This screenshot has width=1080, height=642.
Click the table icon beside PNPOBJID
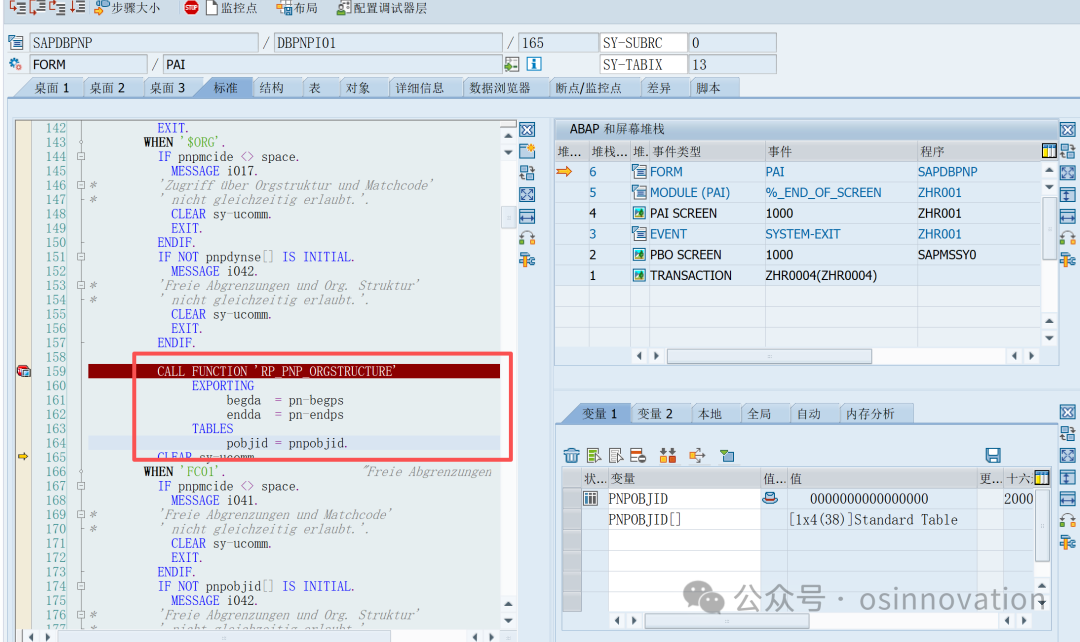click(x=590, y=498)
